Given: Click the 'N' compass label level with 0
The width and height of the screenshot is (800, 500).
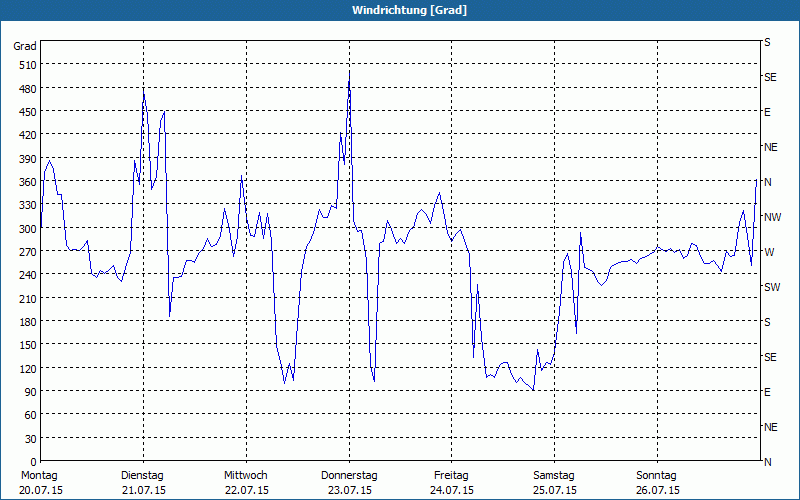Looking at the screenshot, I should point(768,462).
